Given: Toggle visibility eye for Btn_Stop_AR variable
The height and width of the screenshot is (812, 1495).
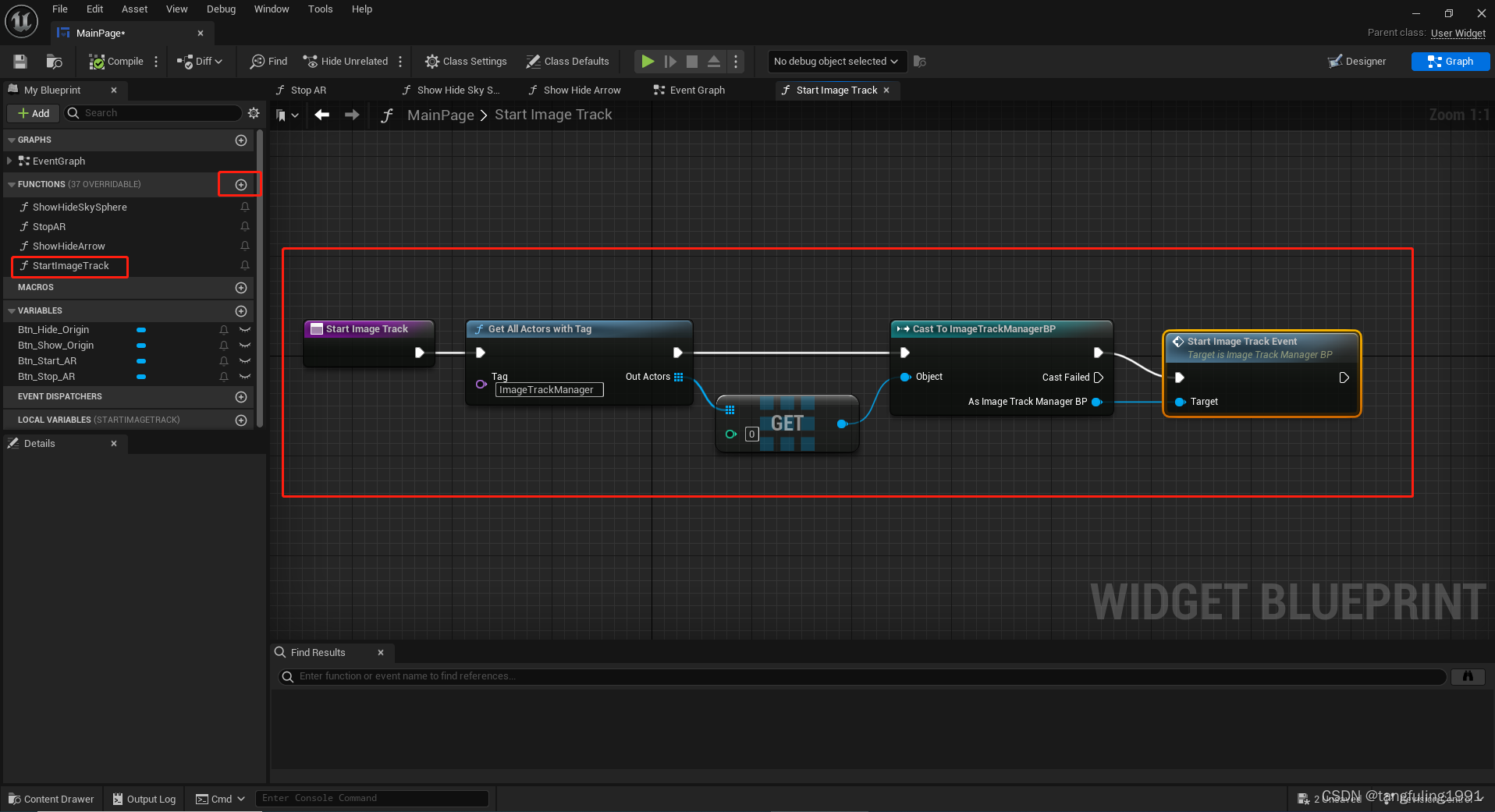Looking at the screenshot, I should click(x=245, y=377).
